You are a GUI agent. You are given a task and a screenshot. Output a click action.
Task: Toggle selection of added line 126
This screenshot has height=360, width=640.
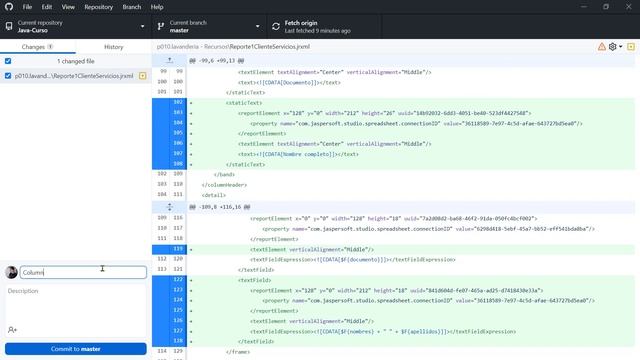click(169, 321)
